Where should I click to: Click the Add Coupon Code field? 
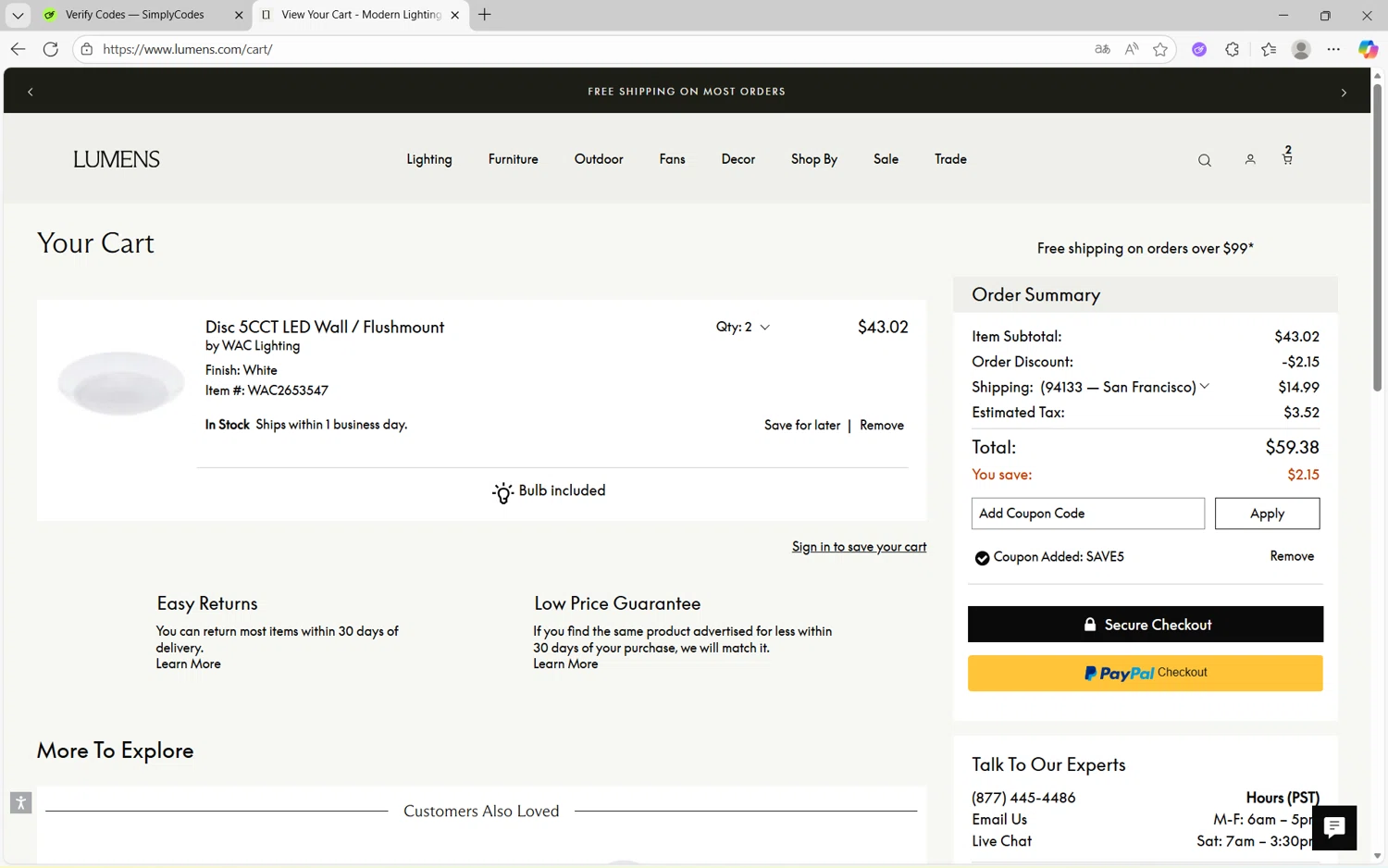tap(1087, 514)
